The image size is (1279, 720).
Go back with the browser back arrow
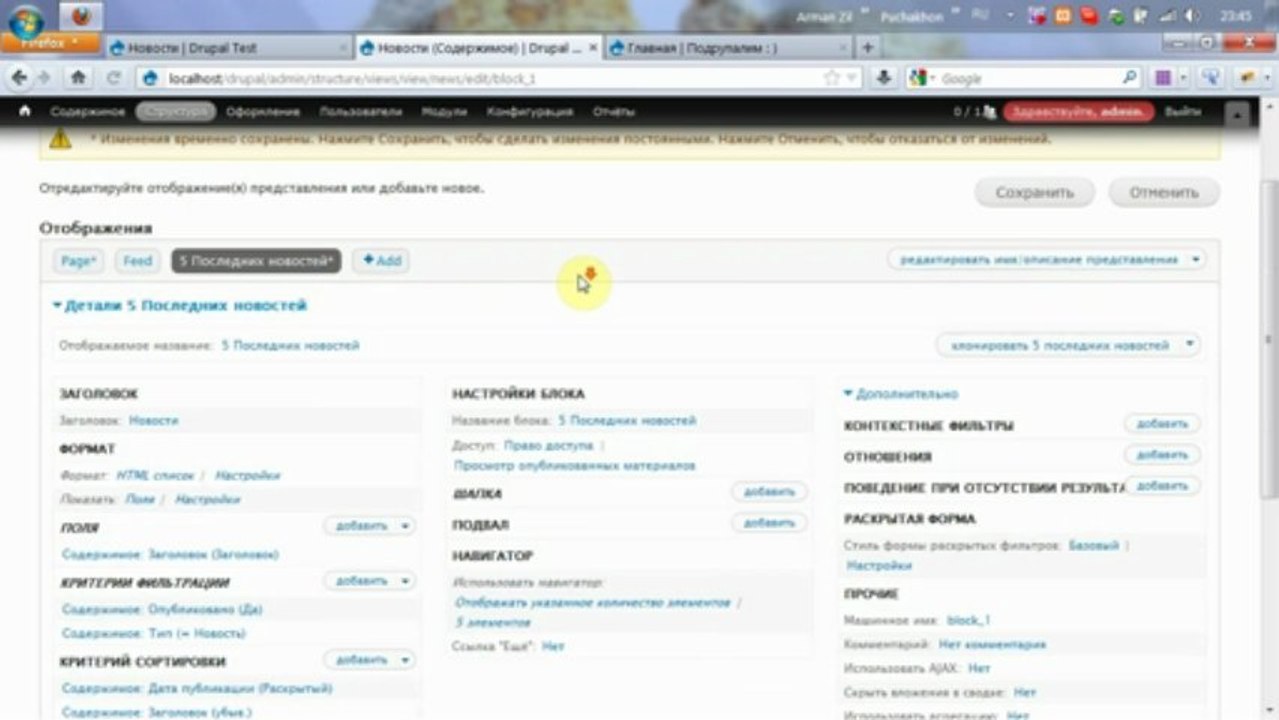18,77
